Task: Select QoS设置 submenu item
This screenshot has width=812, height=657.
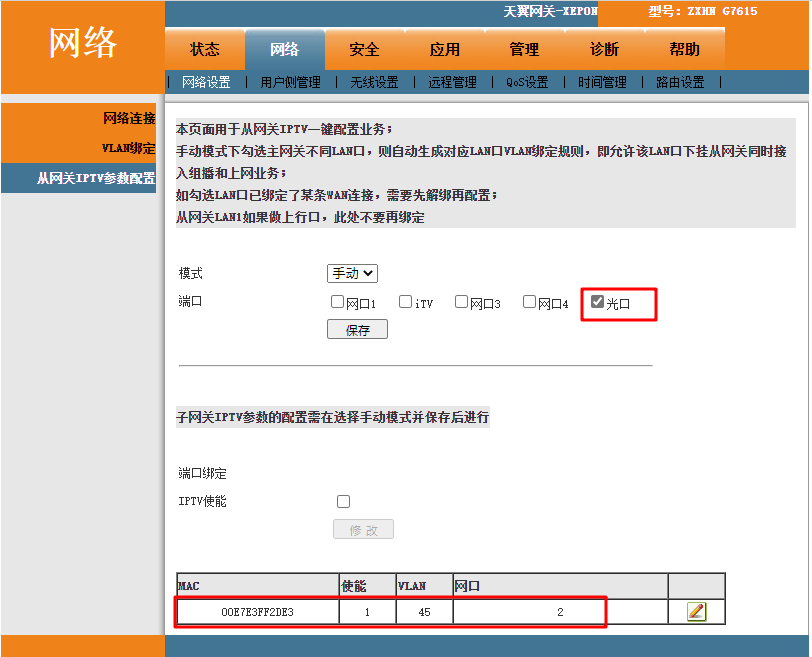Action: (x=527, y=82)
